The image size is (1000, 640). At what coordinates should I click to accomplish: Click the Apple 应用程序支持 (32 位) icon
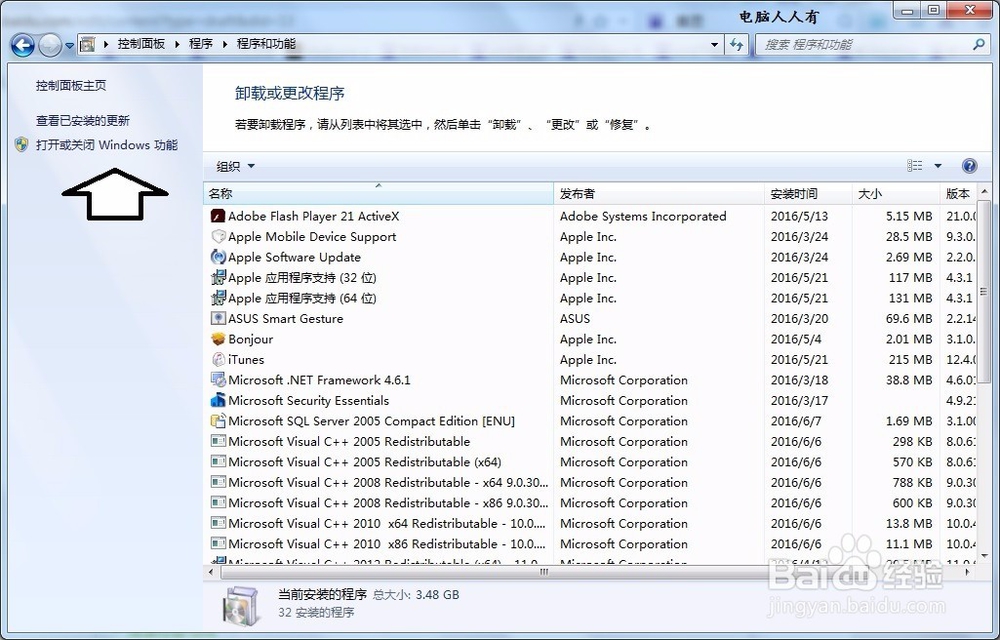[218, 277]
